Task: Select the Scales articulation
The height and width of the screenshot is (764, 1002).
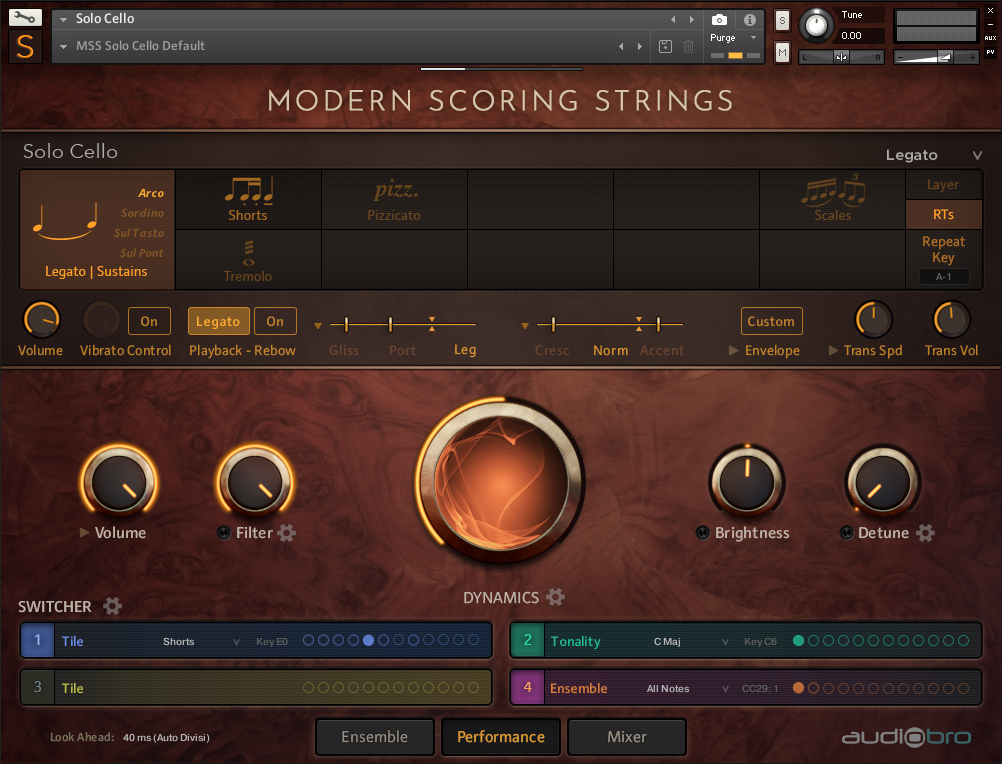Action: (x=833, y=200)
